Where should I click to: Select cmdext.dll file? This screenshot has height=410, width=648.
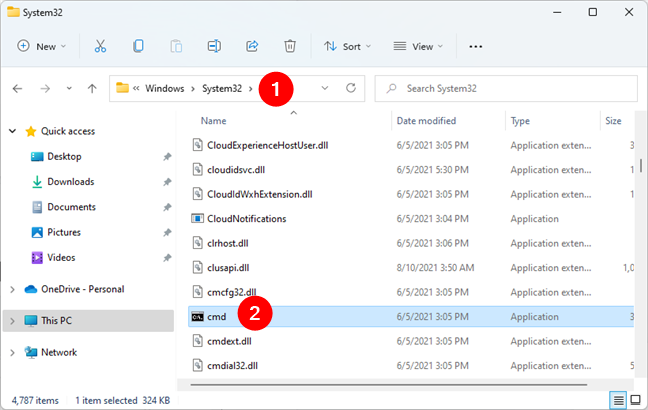[x=229, y=341]
